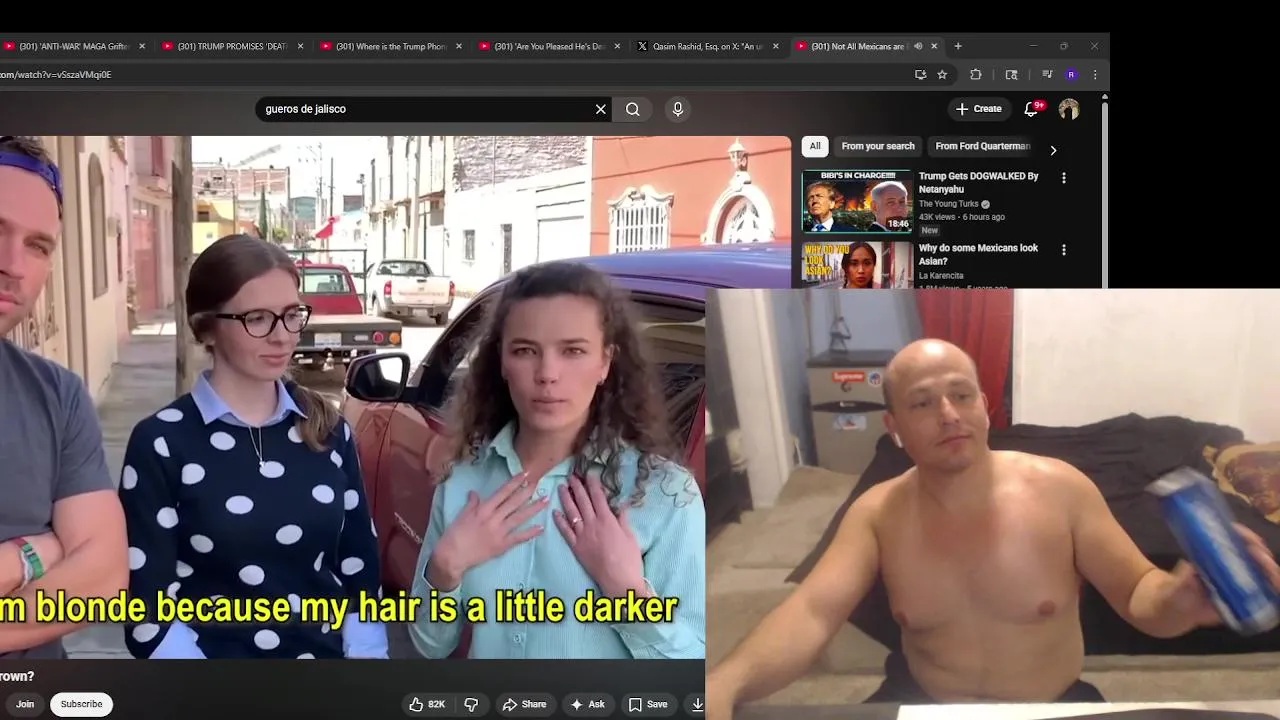Select the From Ford Quarterman chip
This screenshot has width=1280, height=720.
click(982, 146)
